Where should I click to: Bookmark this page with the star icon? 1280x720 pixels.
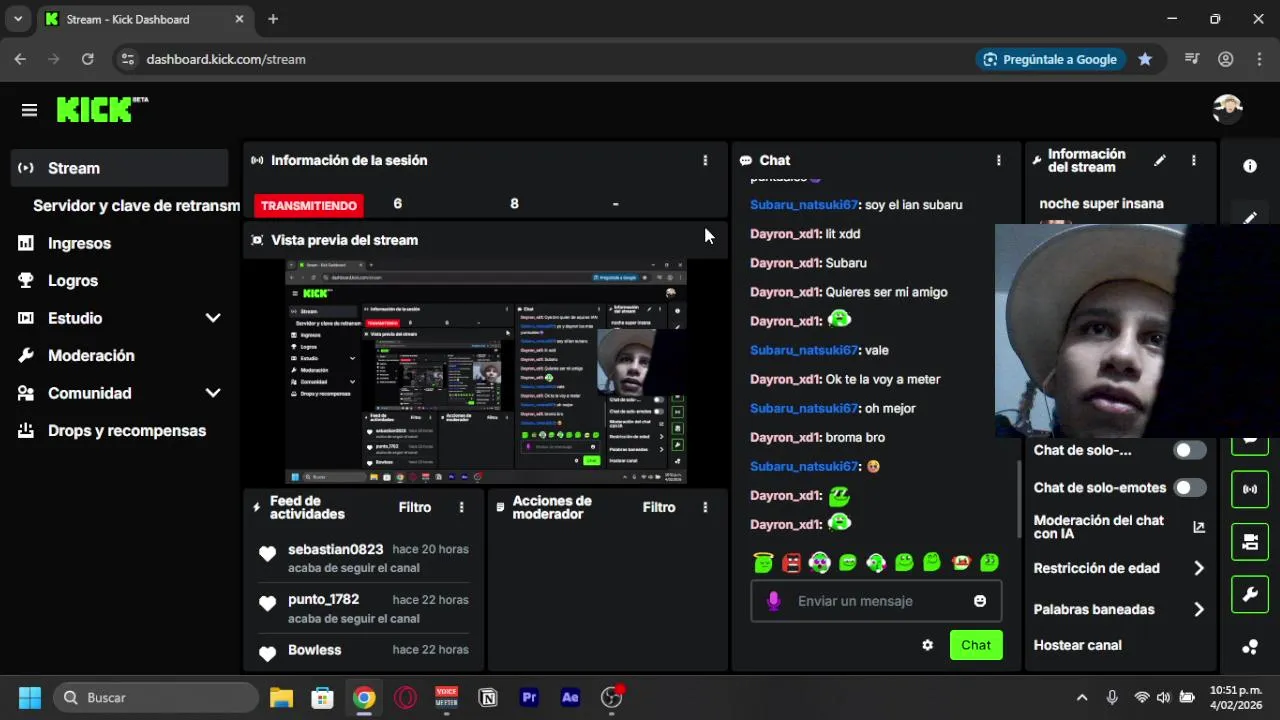(x=1145, y=59)
